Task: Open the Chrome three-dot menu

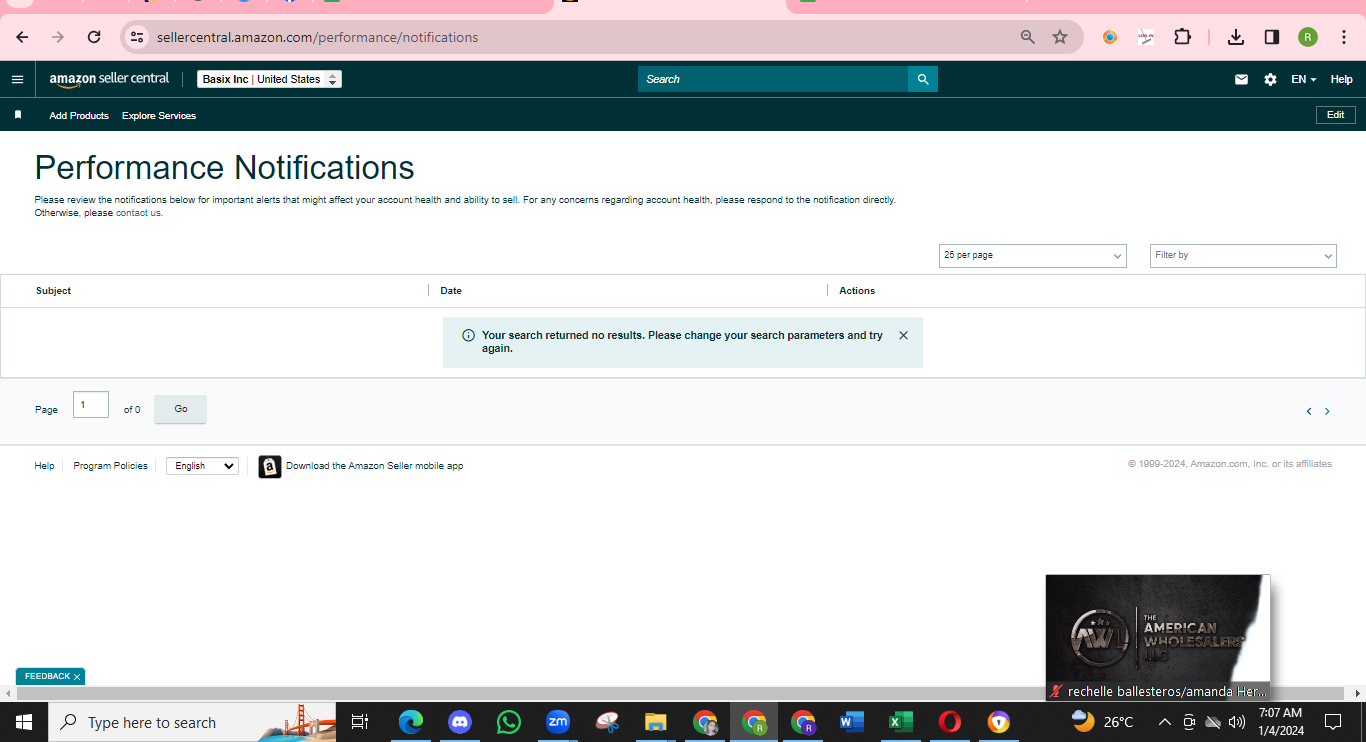Action: 1344,37
